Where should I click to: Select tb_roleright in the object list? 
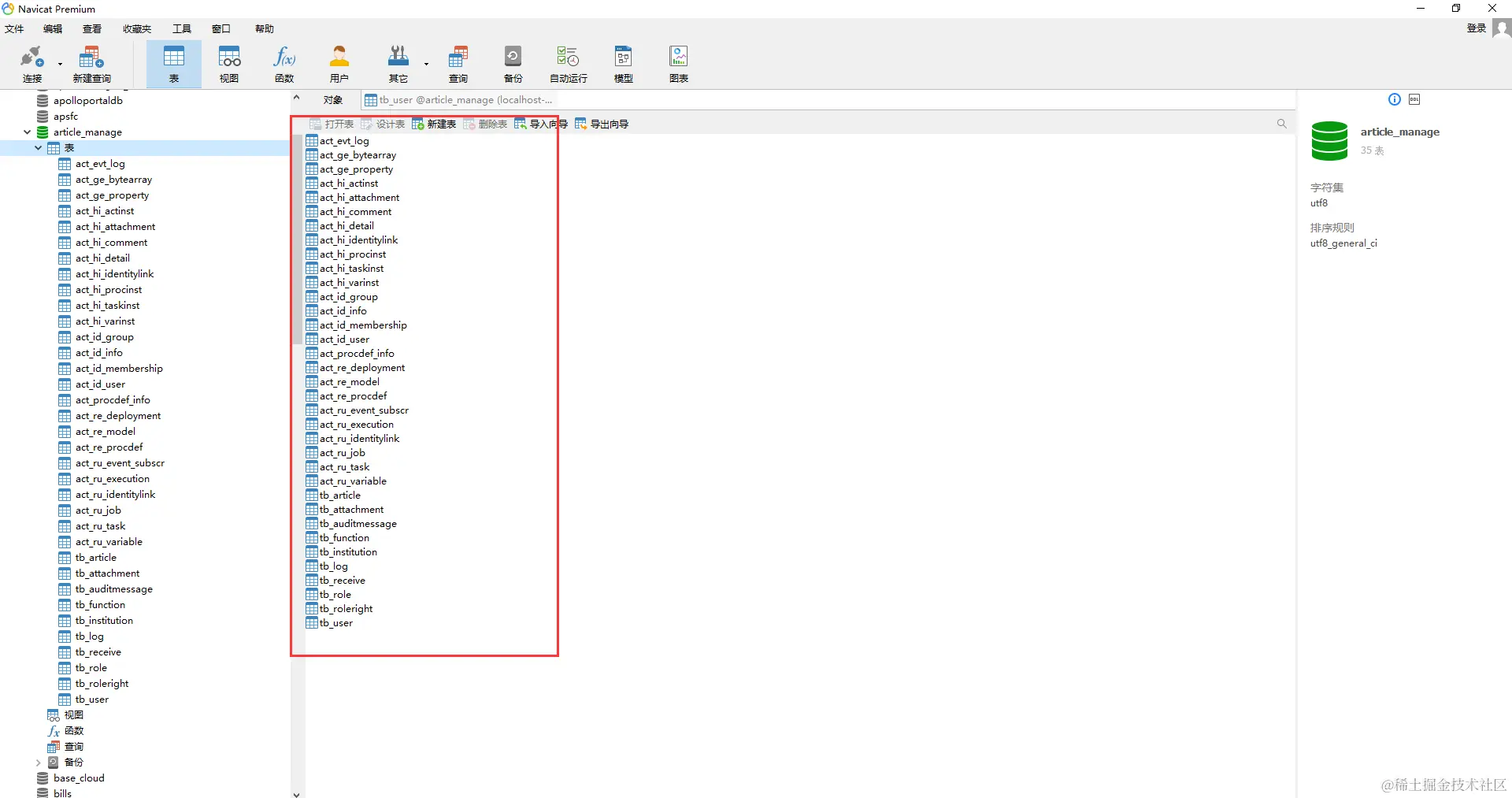click(x=346, y=609)
